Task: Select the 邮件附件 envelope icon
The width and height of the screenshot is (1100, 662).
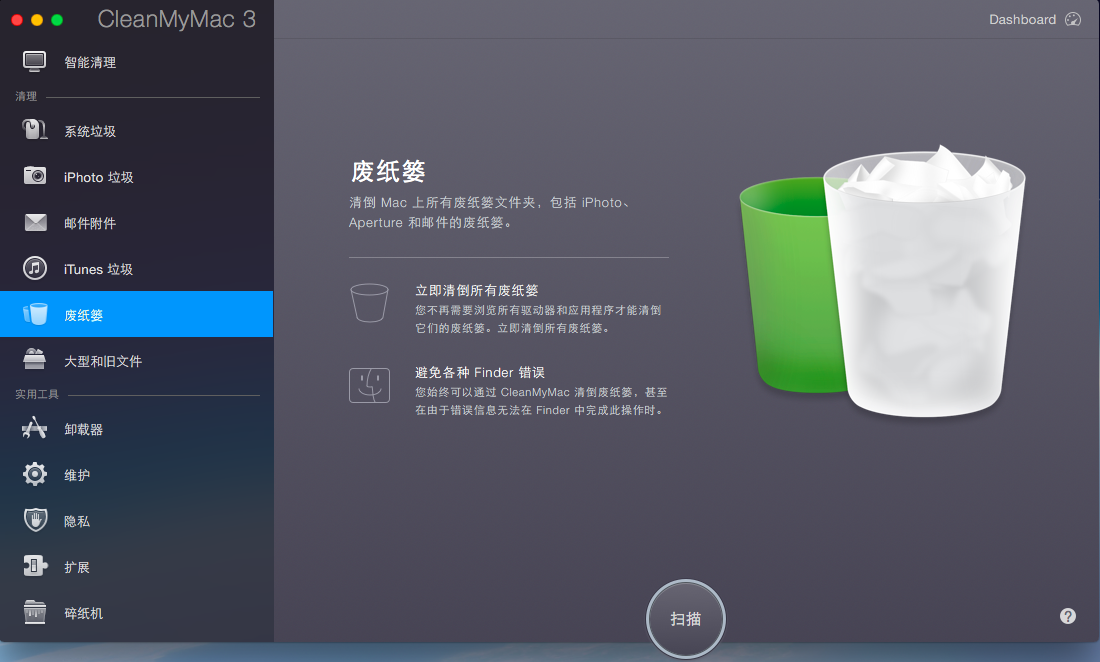Action: (x=35, y=222)
